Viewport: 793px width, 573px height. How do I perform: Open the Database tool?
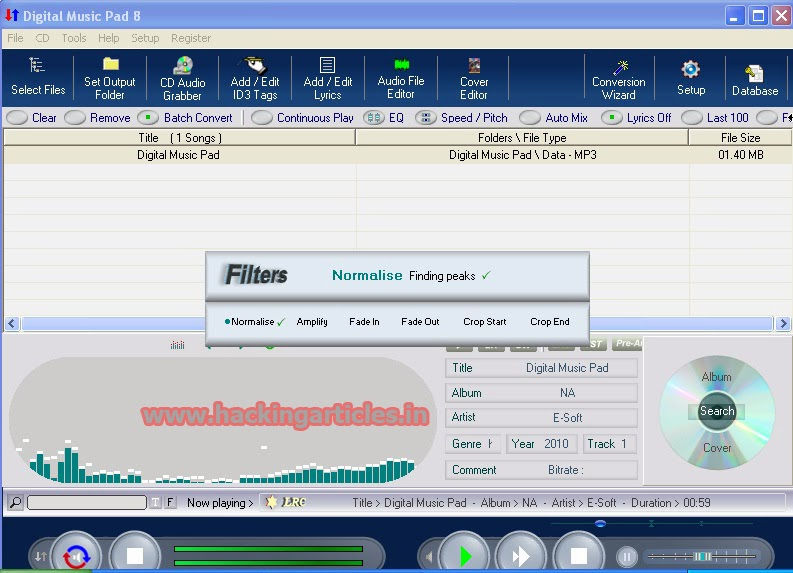[755, 80]
